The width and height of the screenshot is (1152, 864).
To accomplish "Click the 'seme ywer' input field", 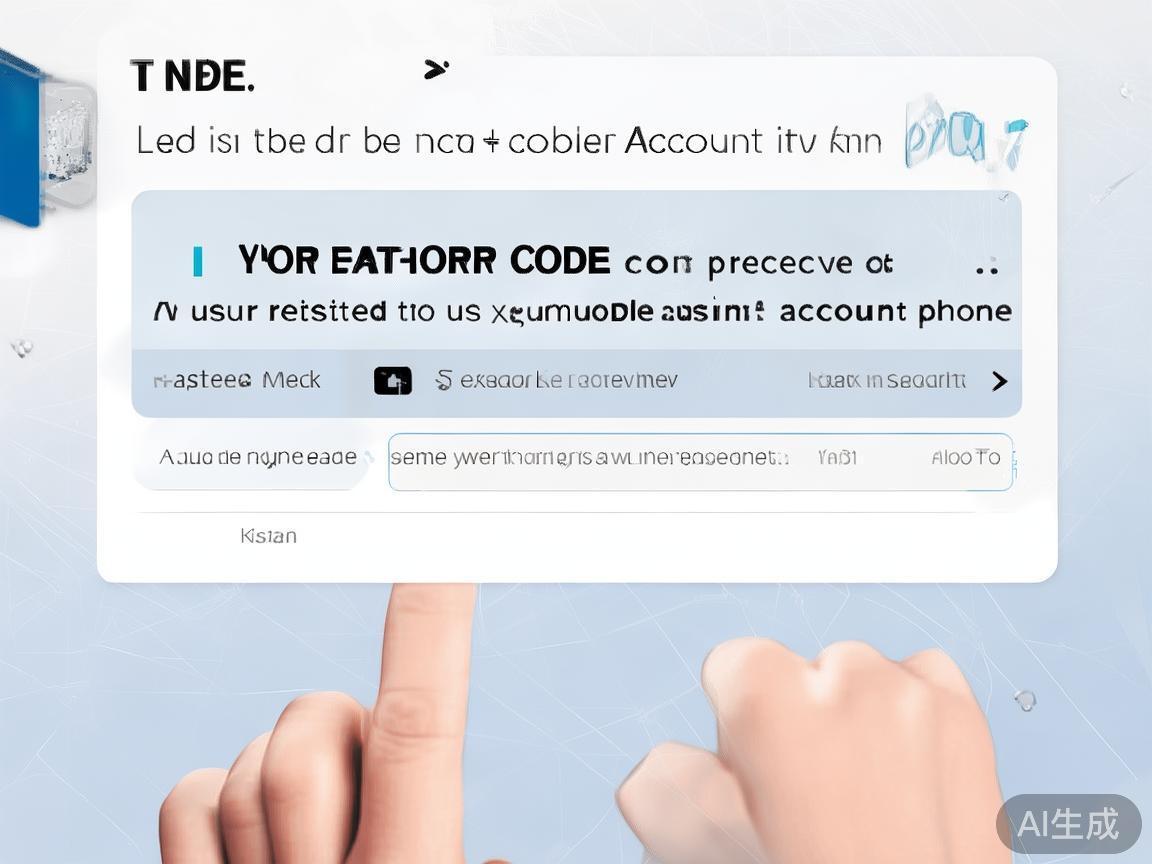I will coord(700,461).
